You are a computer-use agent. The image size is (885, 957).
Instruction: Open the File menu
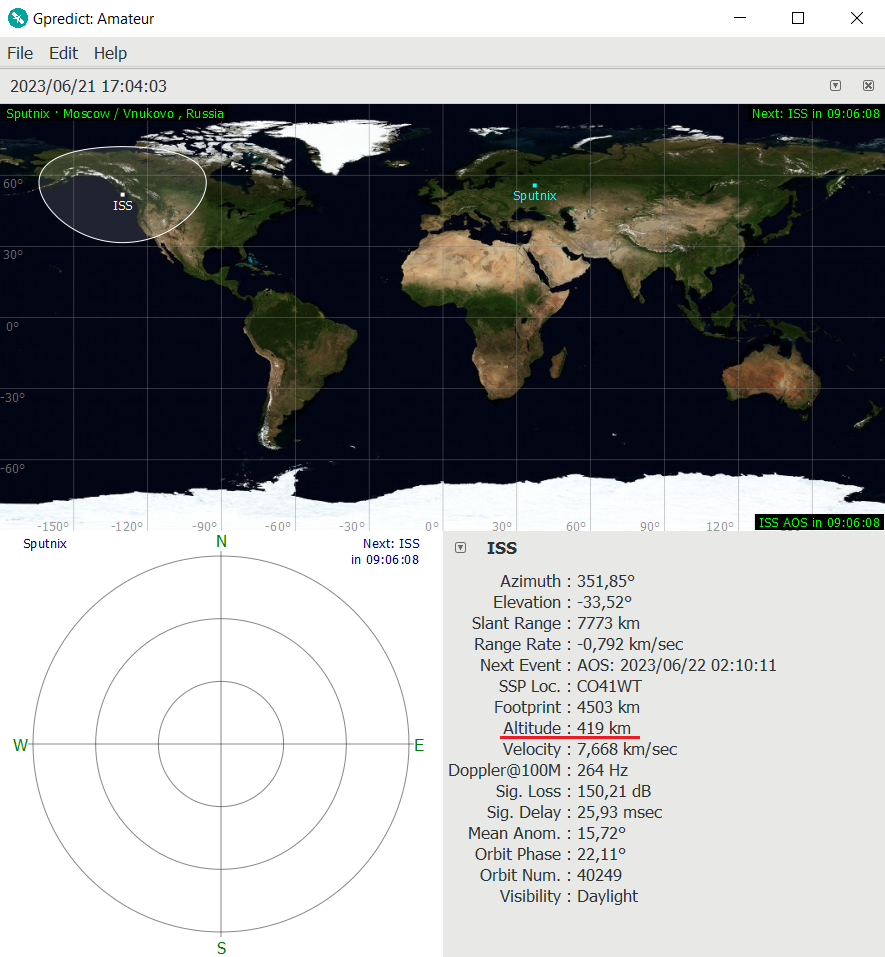19,53
